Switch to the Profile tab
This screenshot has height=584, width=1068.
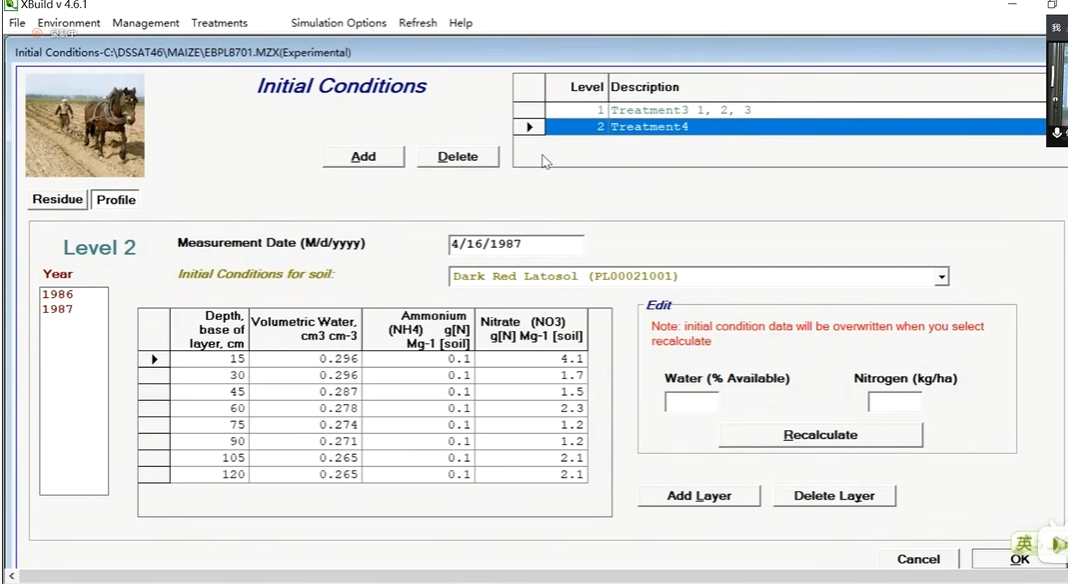[116, 200]
